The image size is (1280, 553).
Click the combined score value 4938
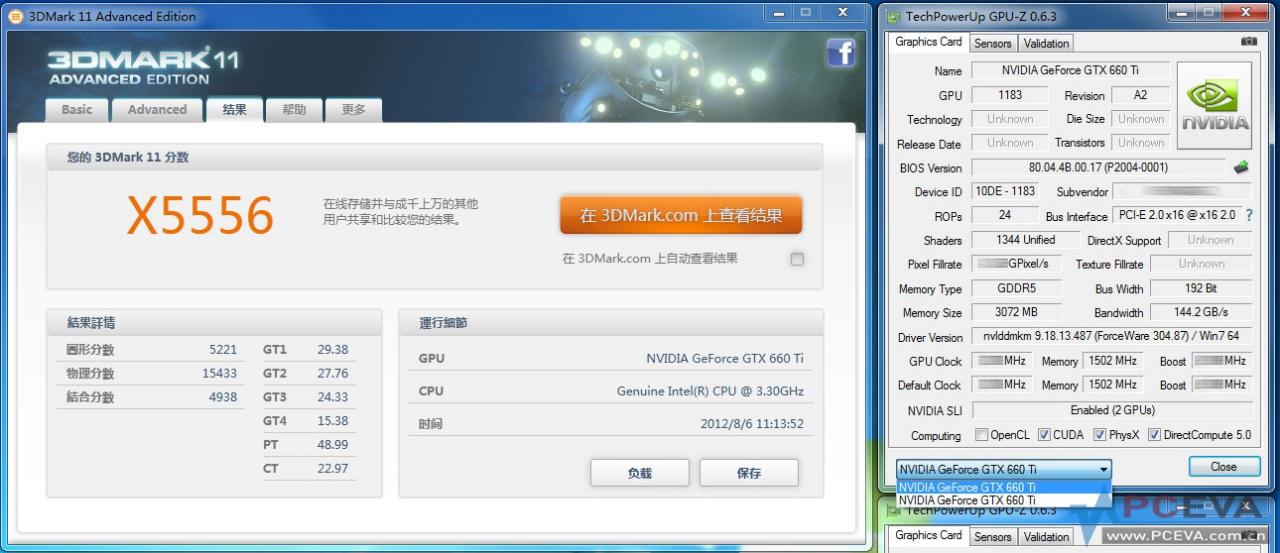coord(223,398)
